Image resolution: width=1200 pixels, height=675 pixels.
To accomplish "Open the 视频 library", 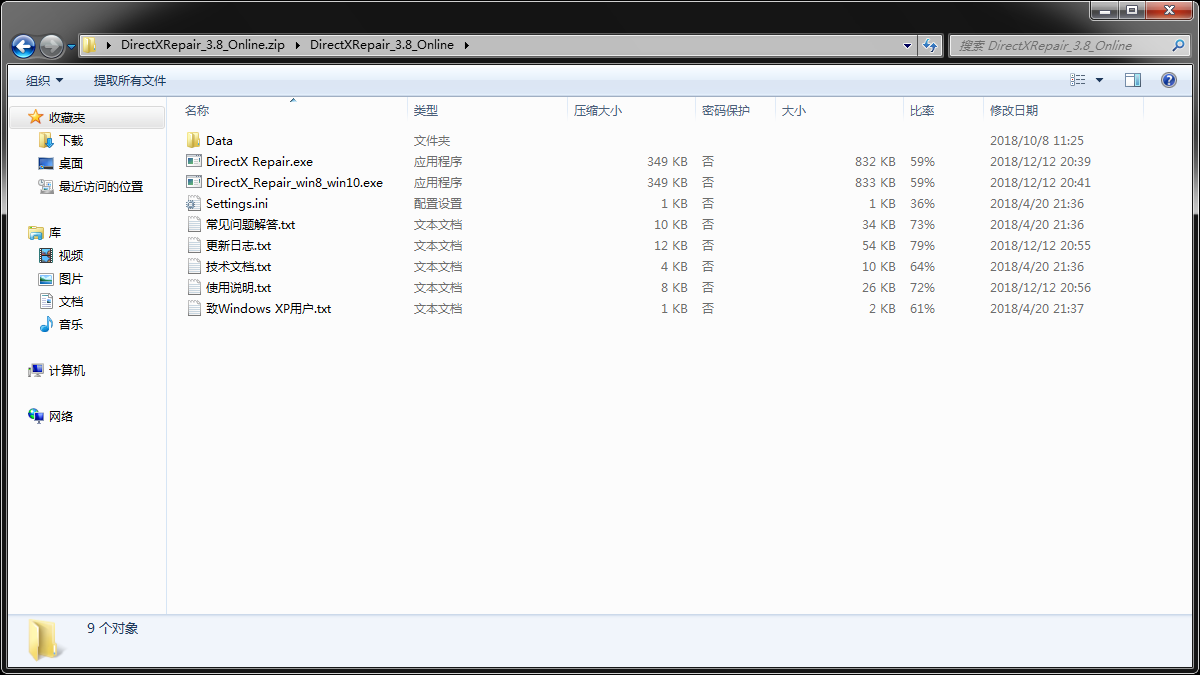I will [70, 255].
